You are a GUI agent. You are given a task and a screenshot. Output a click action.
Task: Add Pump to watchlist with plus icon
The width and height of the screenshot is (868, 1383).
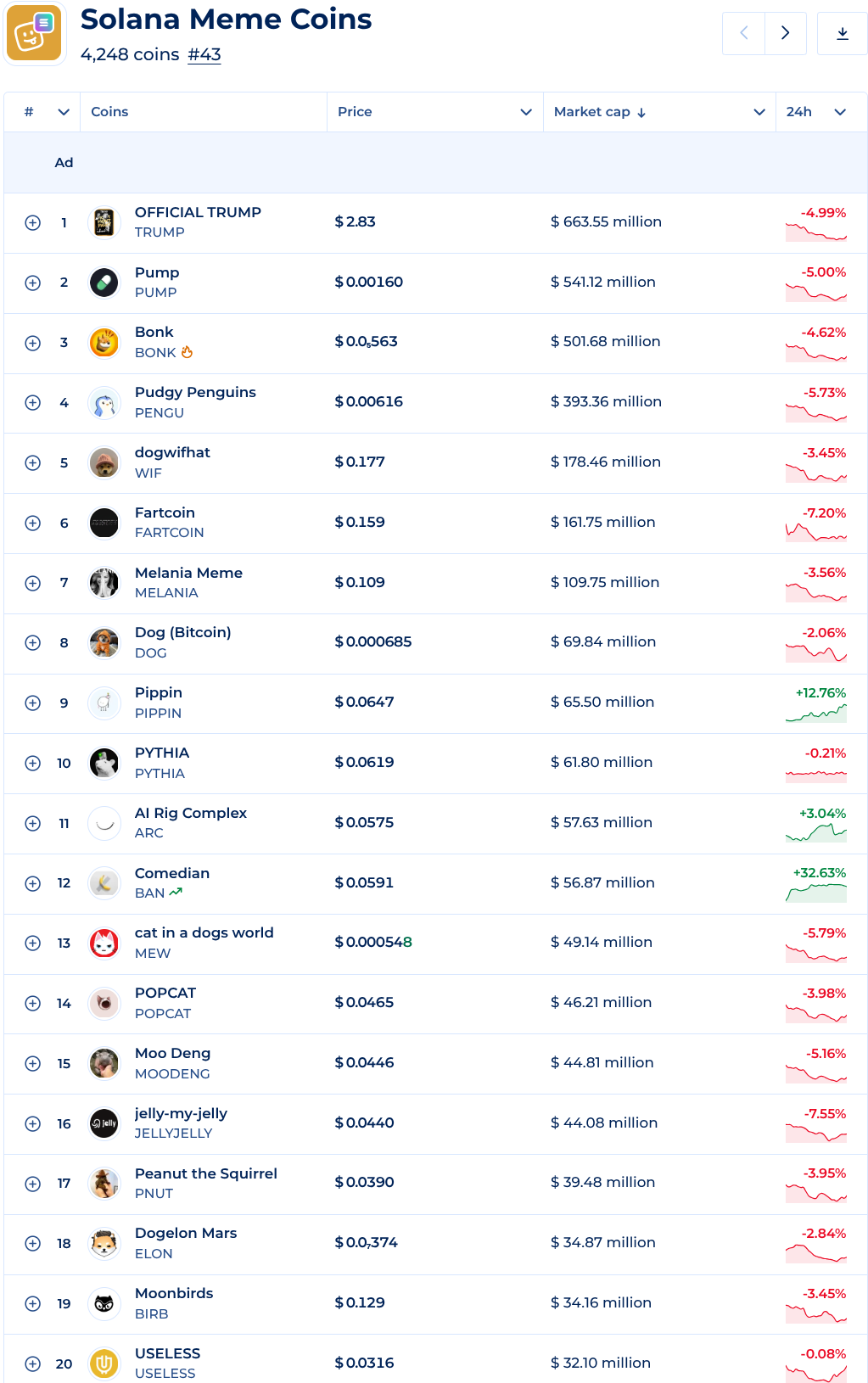click(x=33, y=283)
